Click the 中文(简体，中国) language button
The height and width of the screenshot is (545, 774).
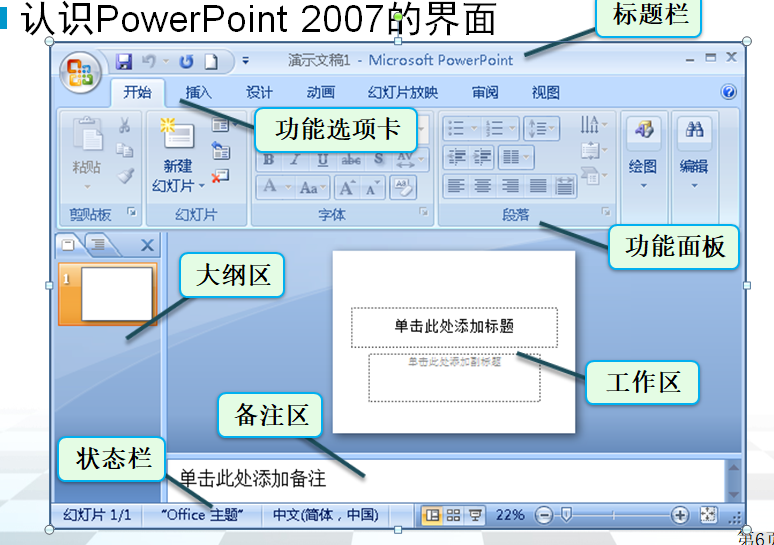coord(326,515)
